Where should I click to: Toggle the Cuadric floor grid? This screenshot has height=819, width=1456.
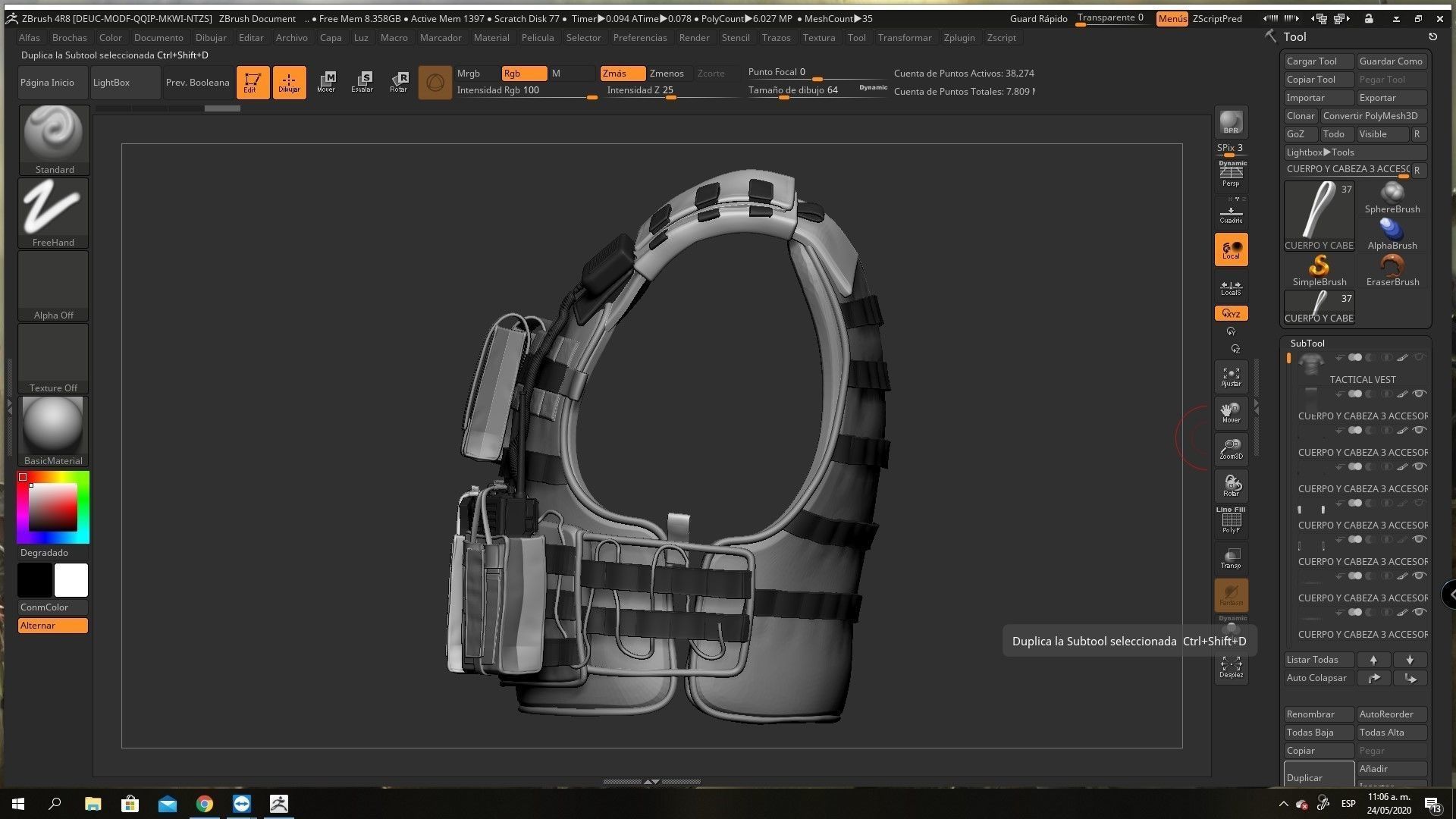coord(1231,213)
